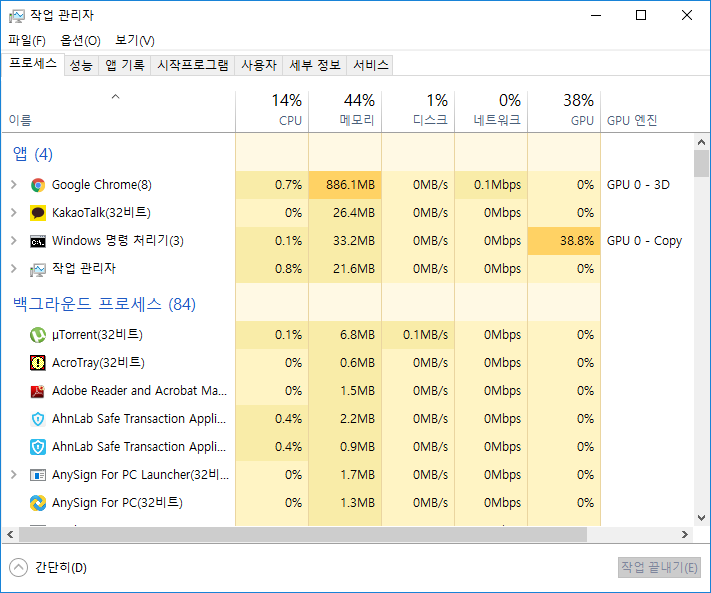Click the 백그라운드 프로세스 (84) heading
Screen dimensions: 711x593
click(104, 304)
